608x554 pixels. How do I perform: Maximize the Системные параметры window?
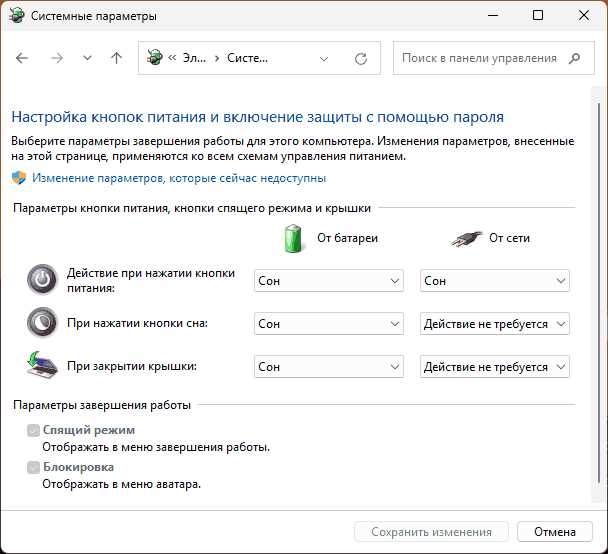pyautogui.click(x=538, y=16)
